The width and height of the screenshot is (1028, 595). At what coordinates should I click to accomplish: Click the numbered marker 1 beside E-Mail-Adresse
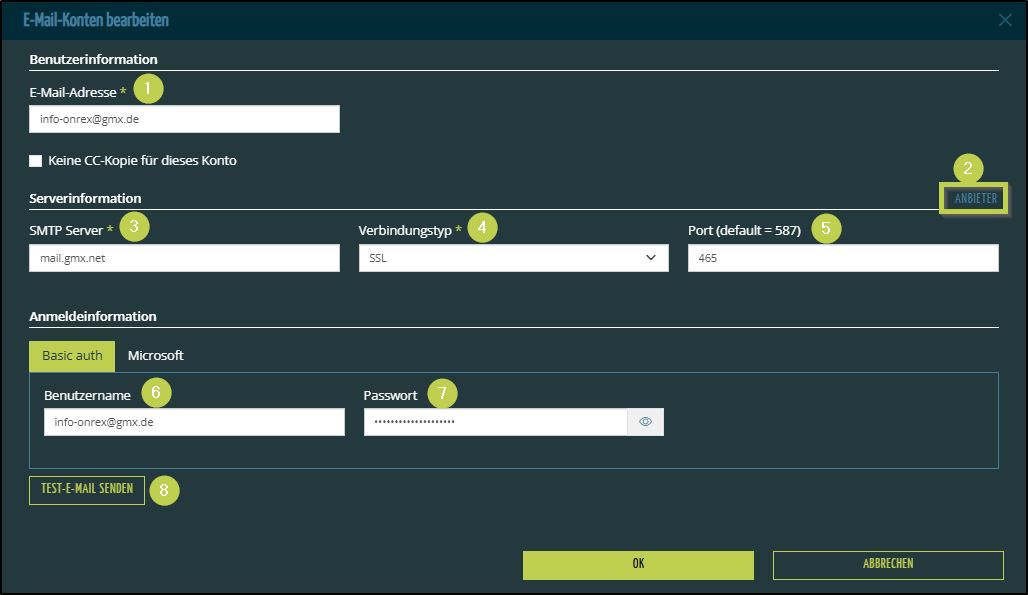point(148,90)
